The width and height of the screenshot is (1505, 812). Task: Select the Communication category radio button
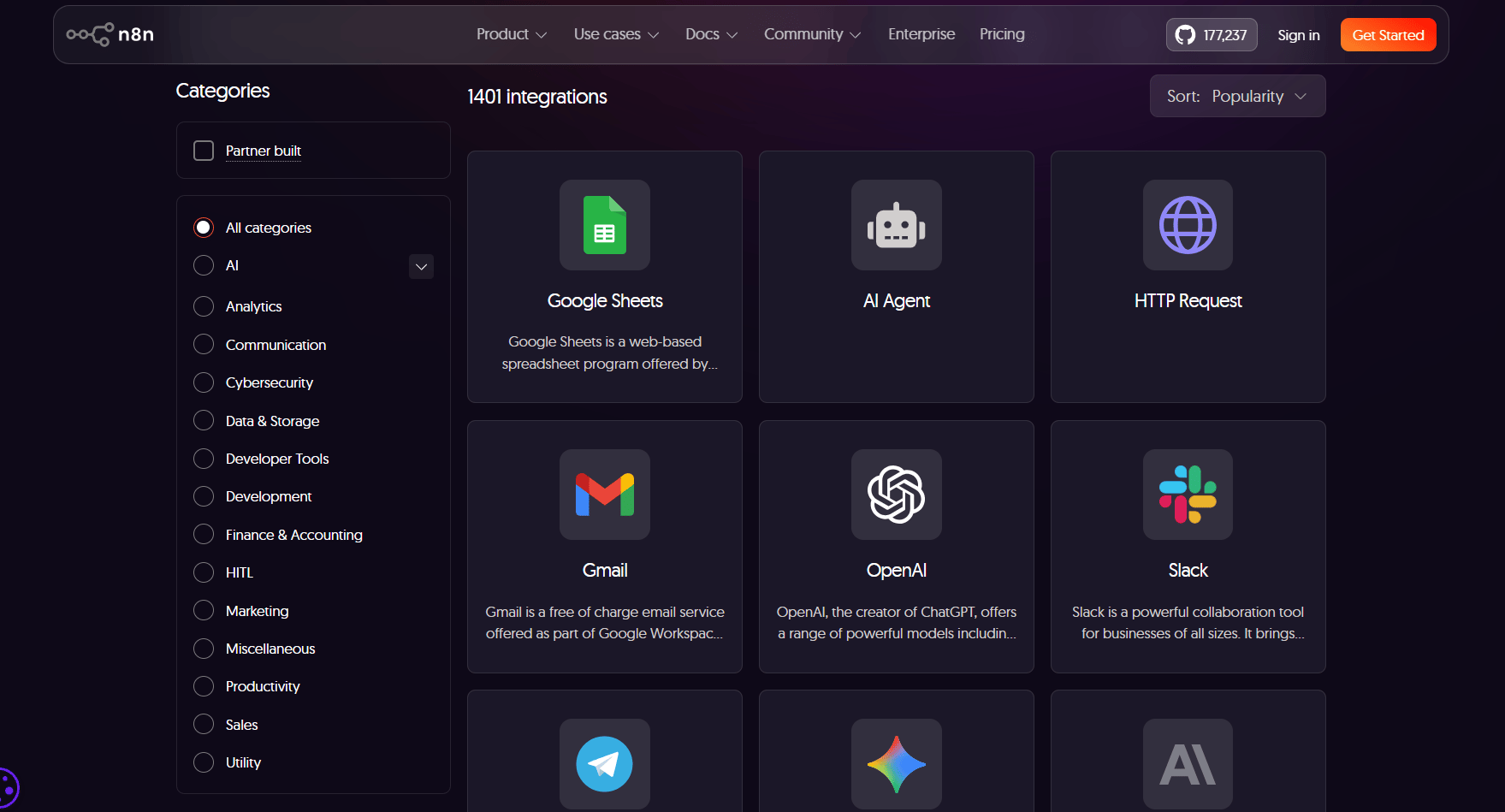tap(204, 344)
